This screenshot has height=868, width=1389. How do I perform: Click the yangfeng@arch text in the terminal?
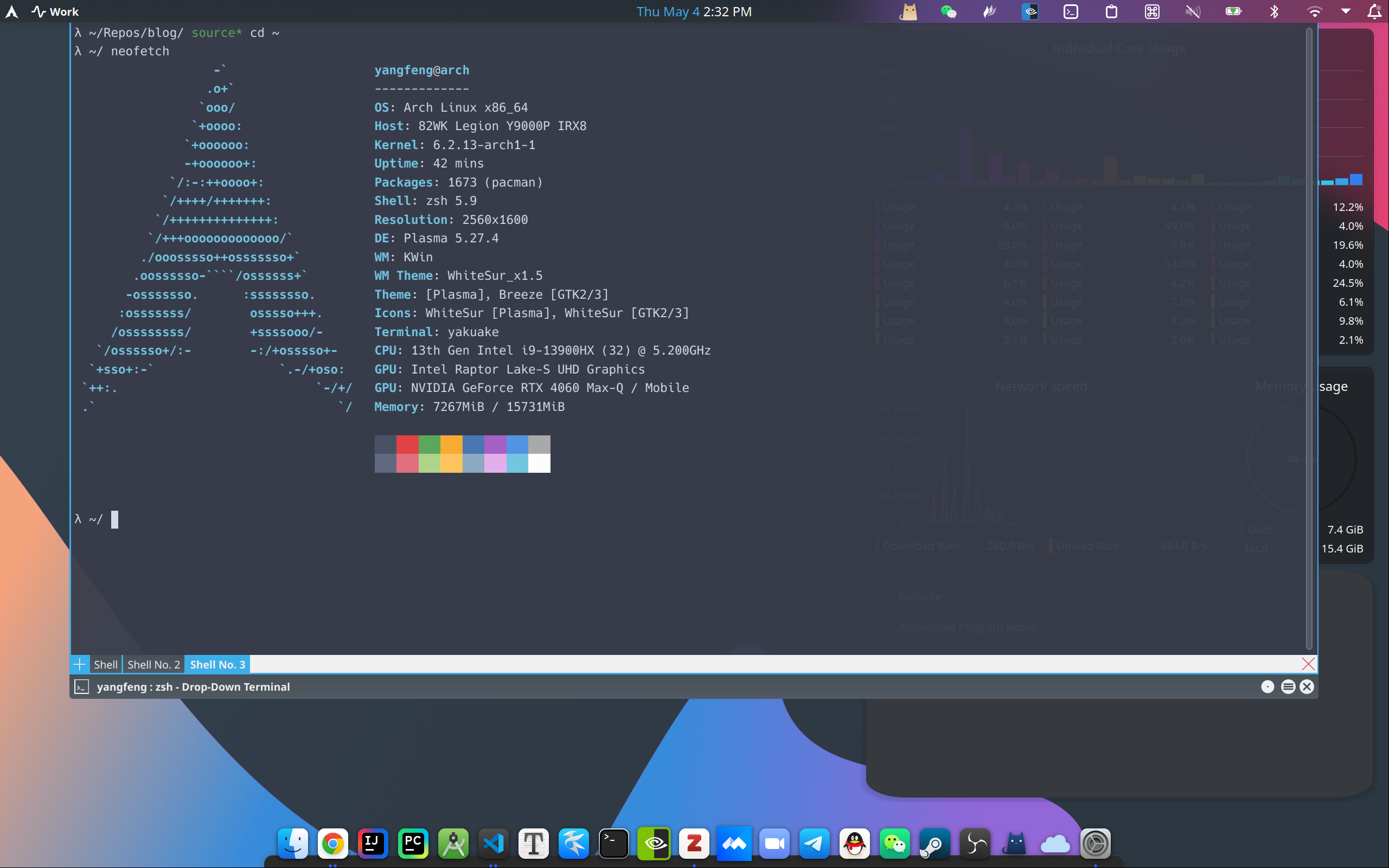point(422,70)
